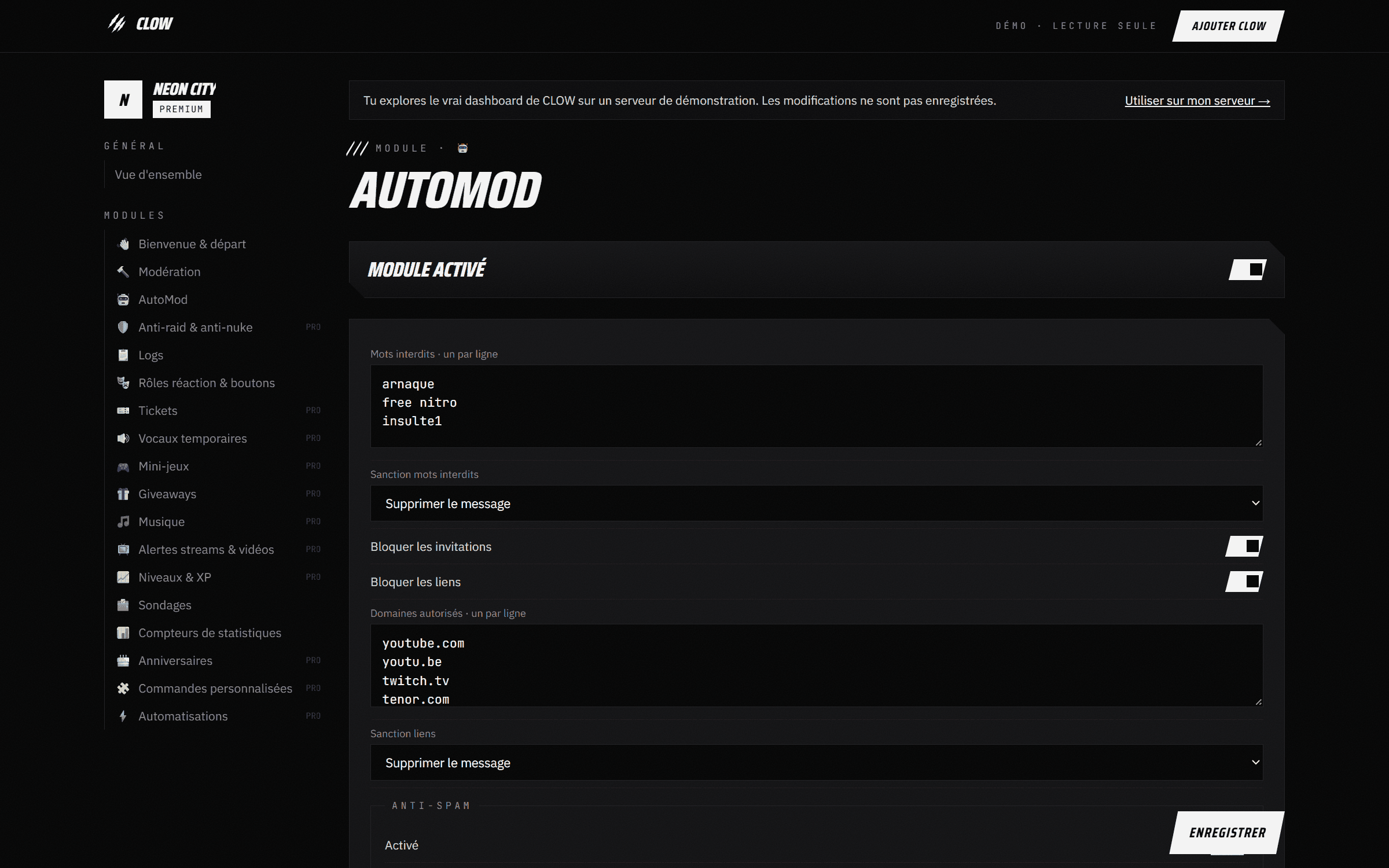
Task: Click inside the Domaines autorisés text area
Action: click(x=817, y=665)
